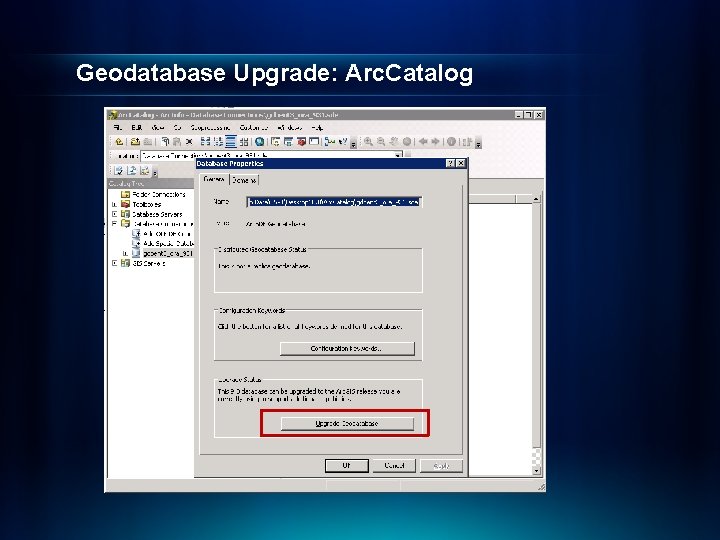Select the gdbent geodatabase connection
The image size is (720, 540).
coord(168,253)
